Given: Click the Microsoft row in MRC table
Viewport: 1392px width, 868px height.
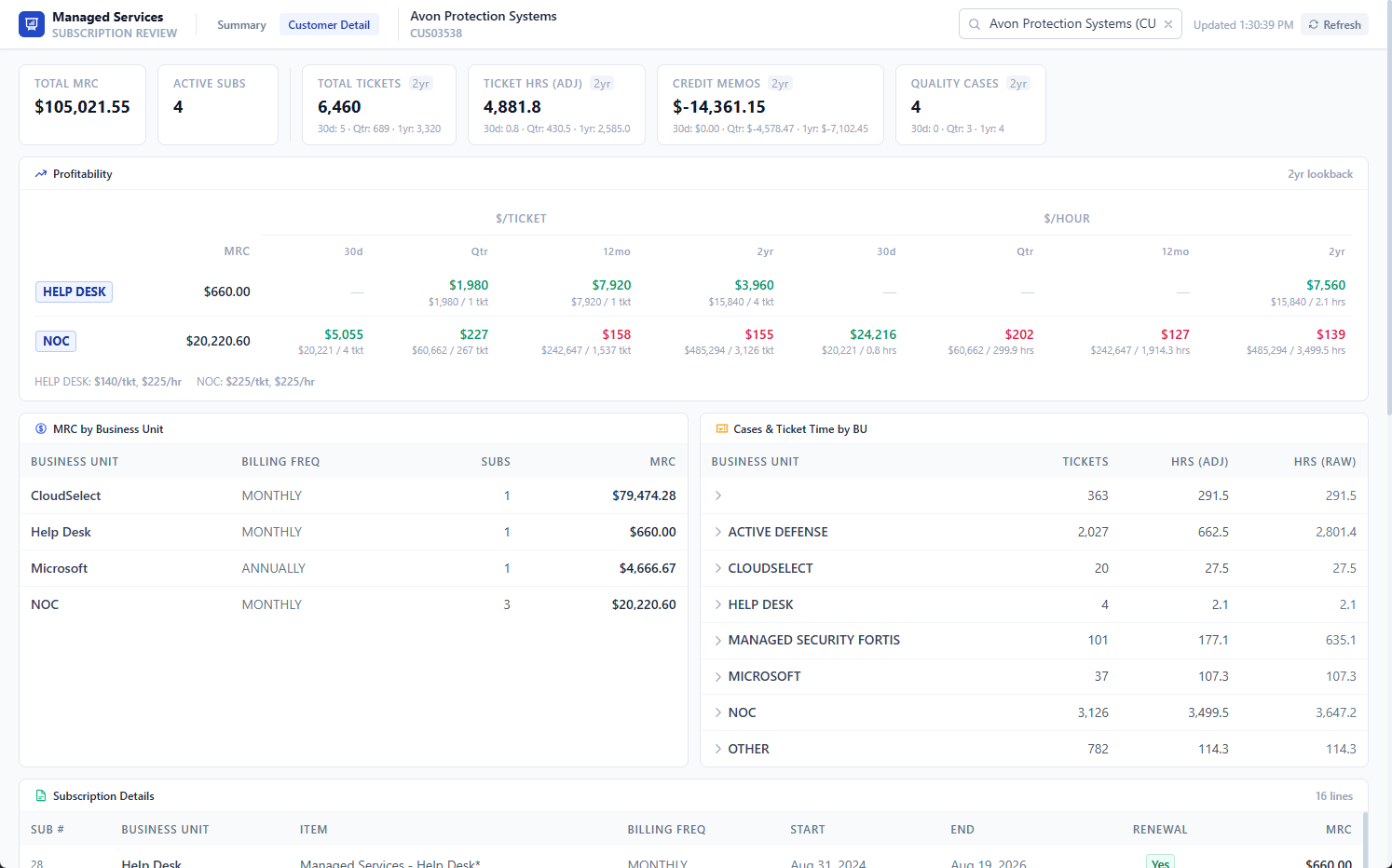Looking at the screenshot, I should coord(353,568).
